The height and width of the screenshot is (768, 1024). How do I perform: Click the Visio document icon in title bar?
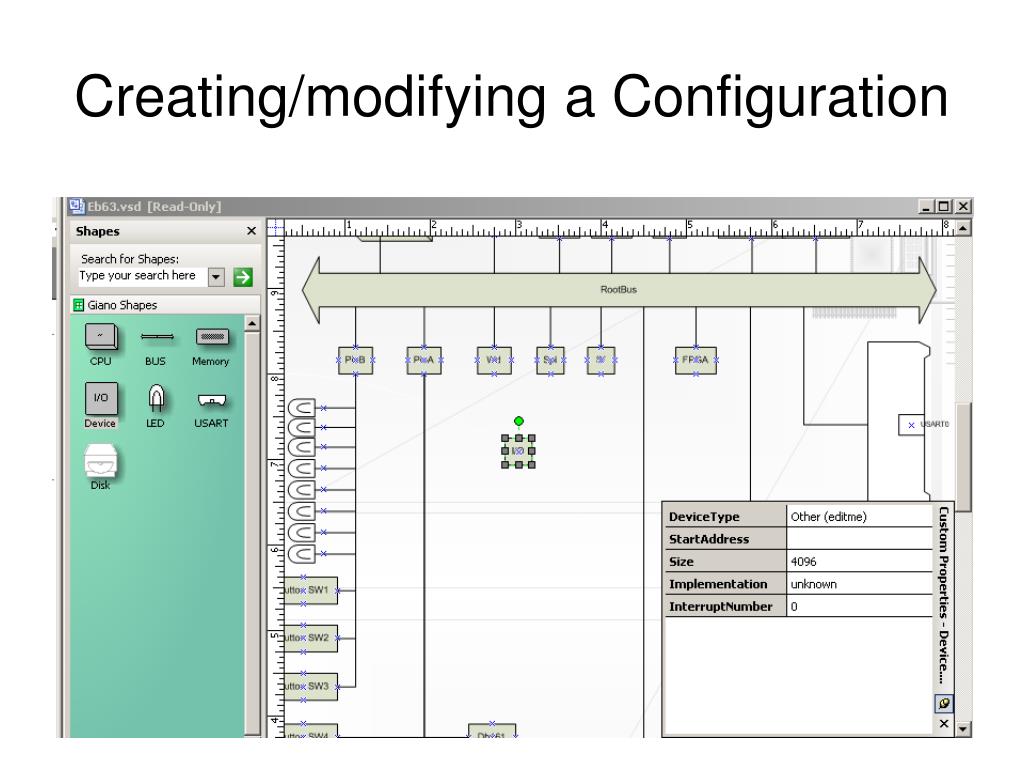tap(77, 206)
